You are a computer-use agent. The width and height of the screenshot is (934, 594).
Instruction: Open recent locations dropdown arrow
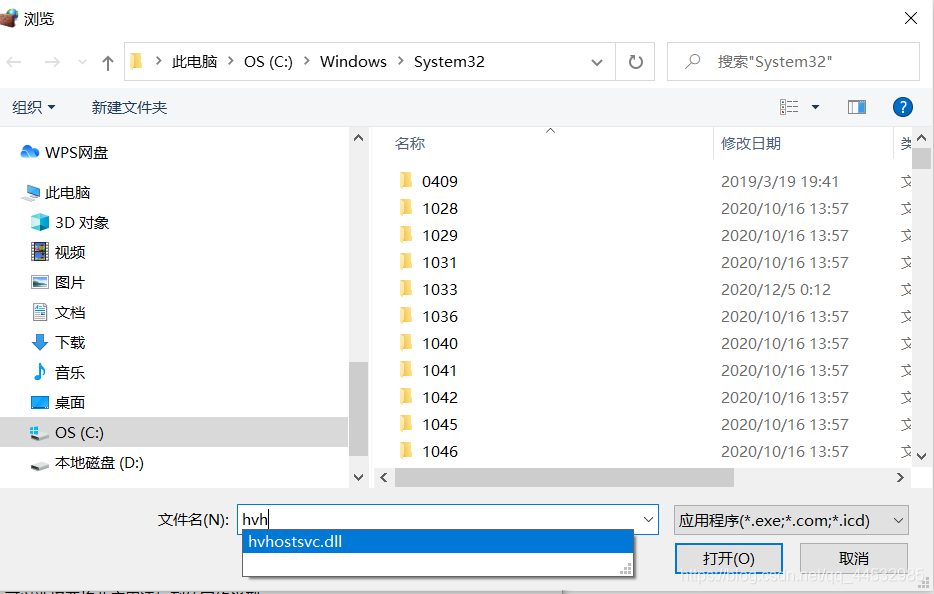(x=82, y=62)
